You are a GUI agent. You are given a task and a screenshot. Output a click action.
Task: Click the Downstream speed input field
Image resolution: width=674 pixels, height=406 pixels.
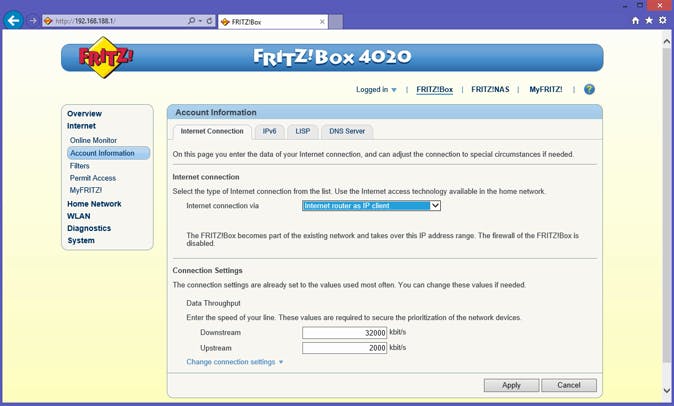344,333
